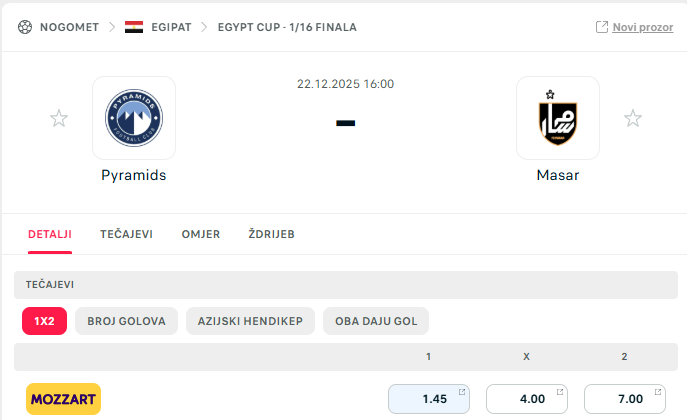Switch to the TEČAJEVI tab
The image size is (687, 420).
click(x=126, y=234)
